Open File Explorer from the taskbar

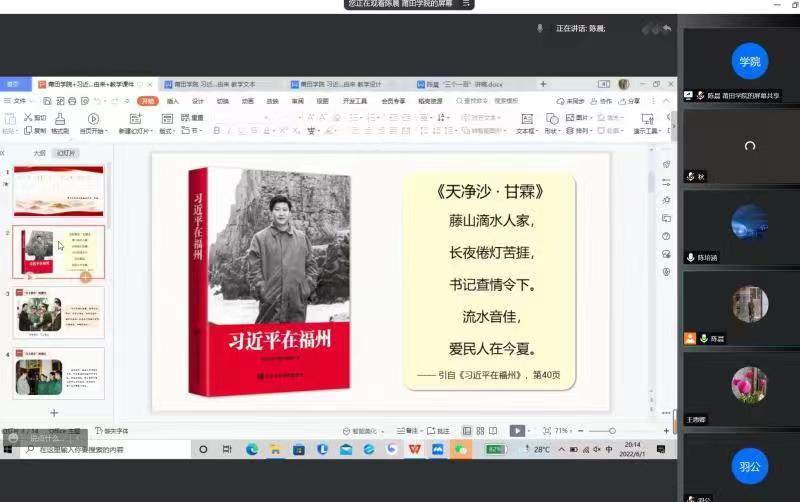276,449
